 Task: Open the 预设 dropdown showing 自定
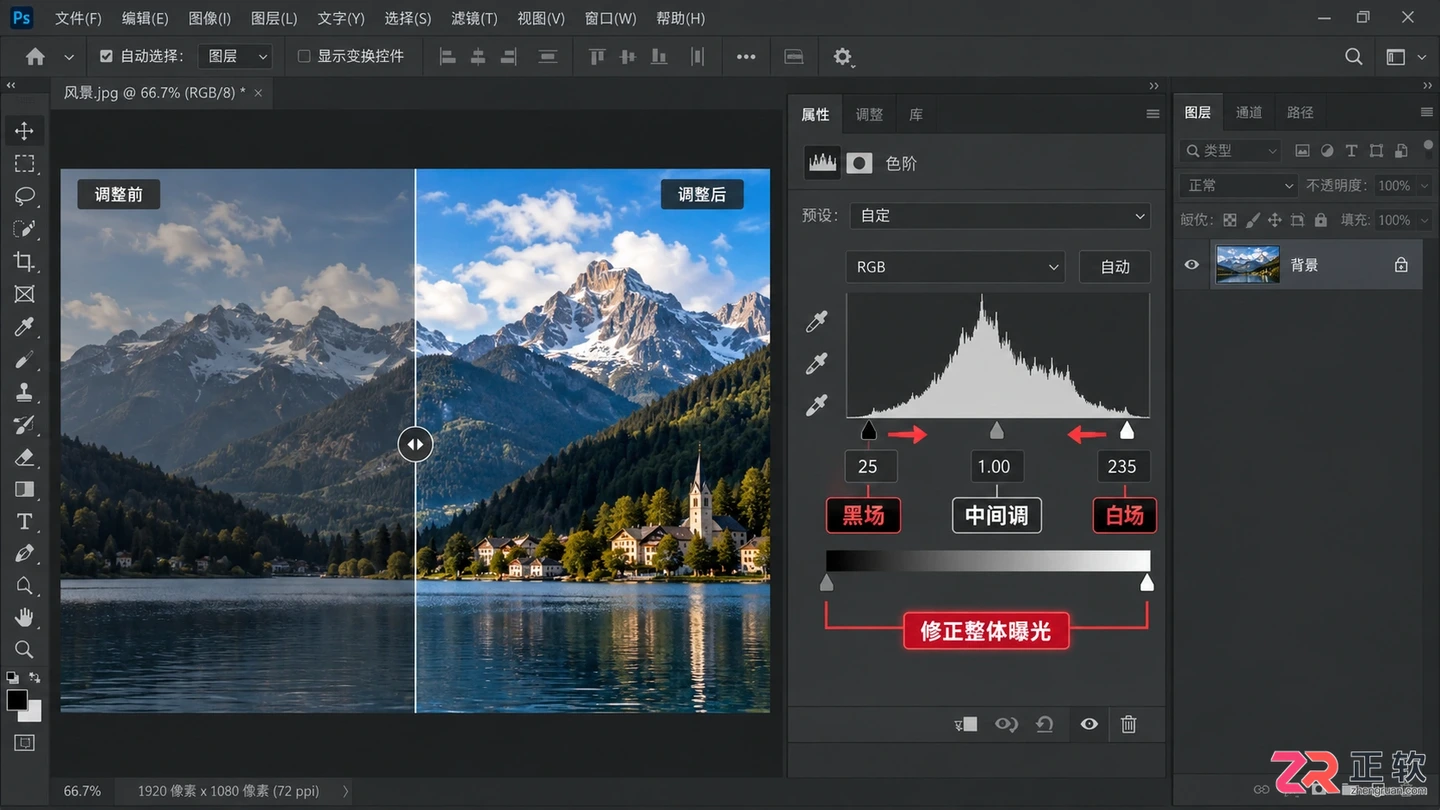click(1000, 215)
